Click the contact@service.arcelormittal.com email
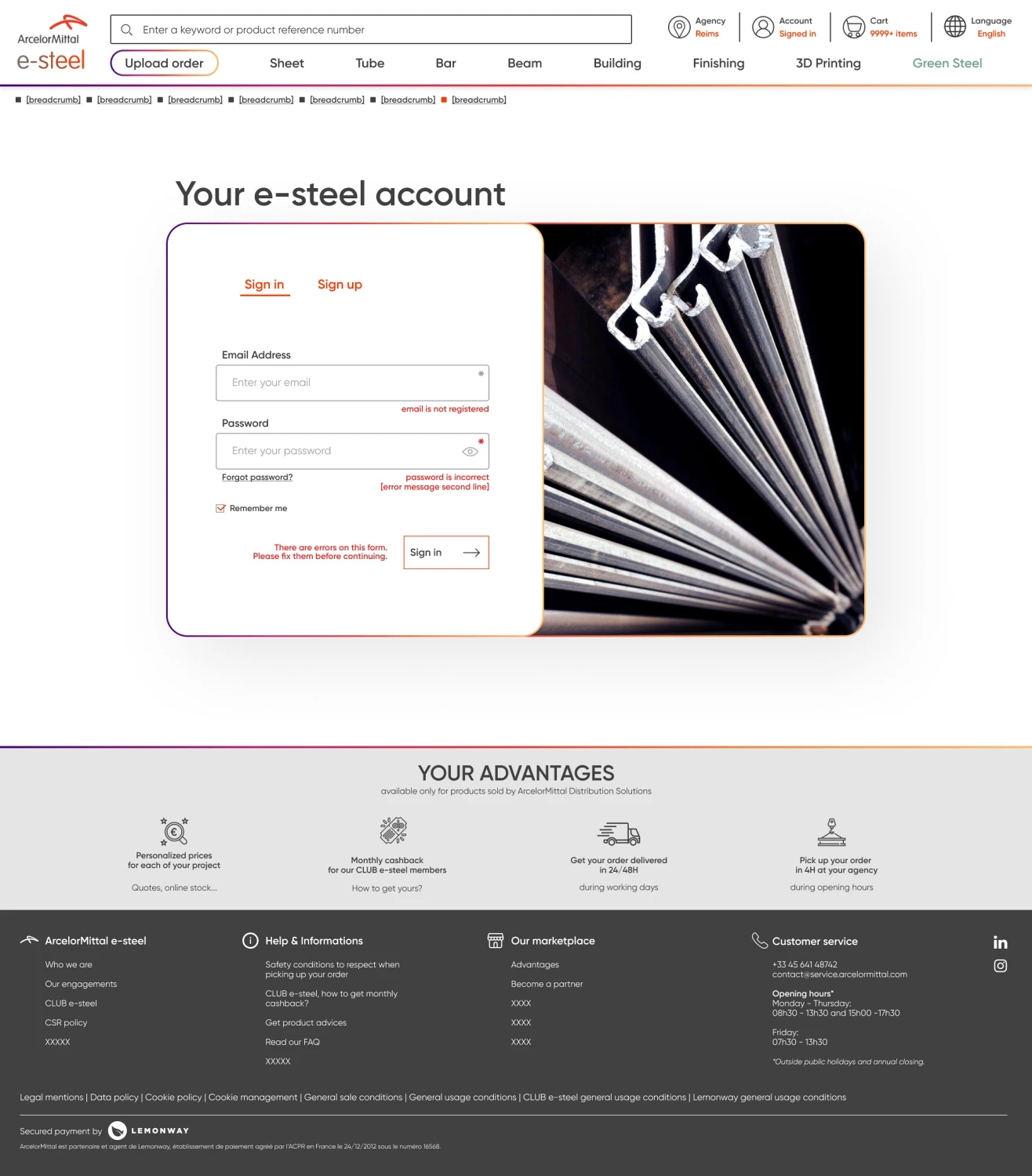 click(839, 975)
